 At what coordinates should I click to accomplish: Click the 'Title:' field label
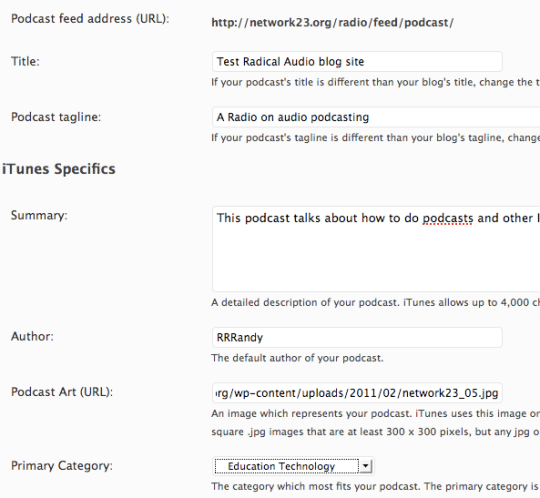[x=25, y=61]
